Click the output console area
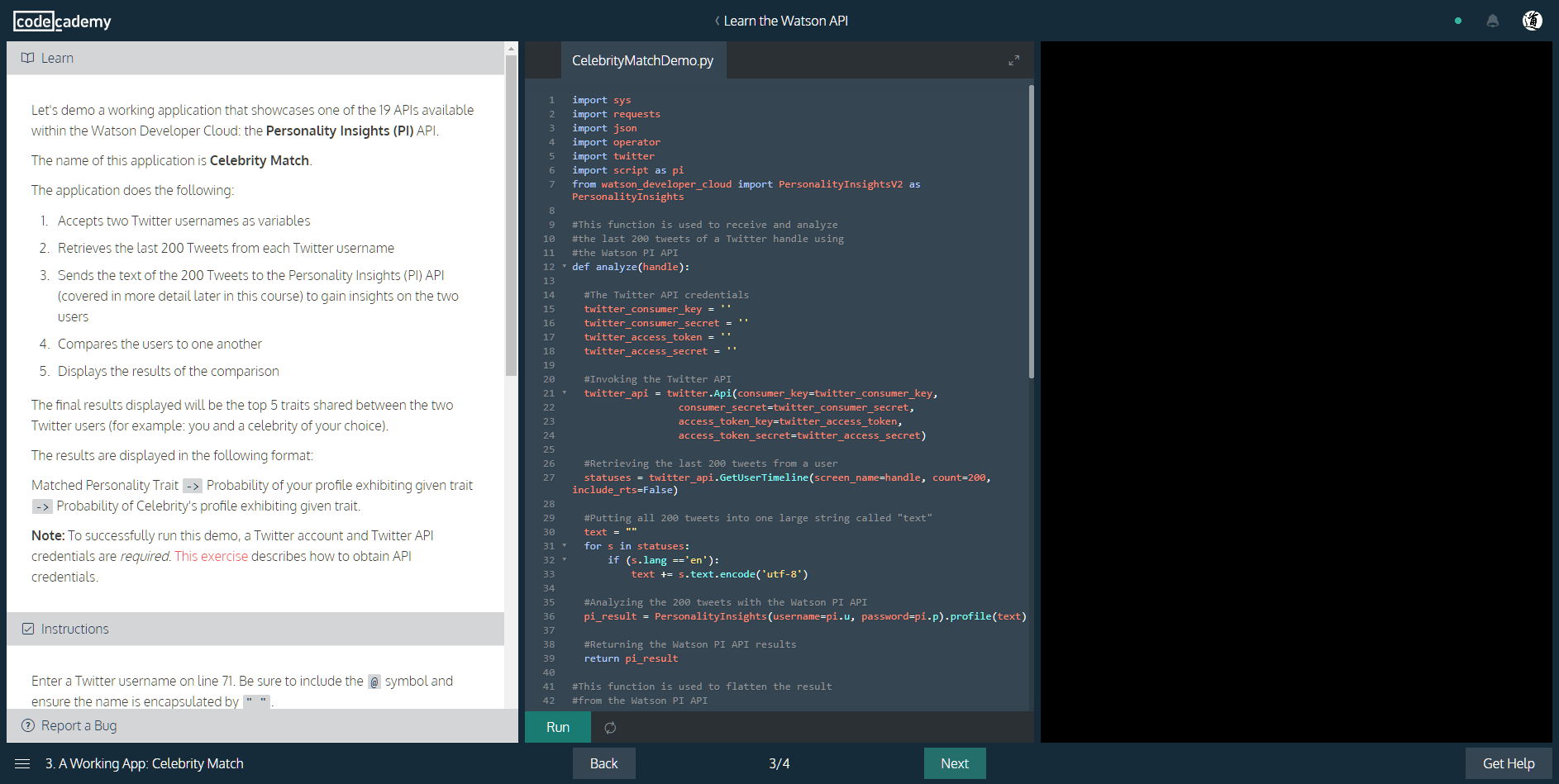 (x=1296, y=392)
